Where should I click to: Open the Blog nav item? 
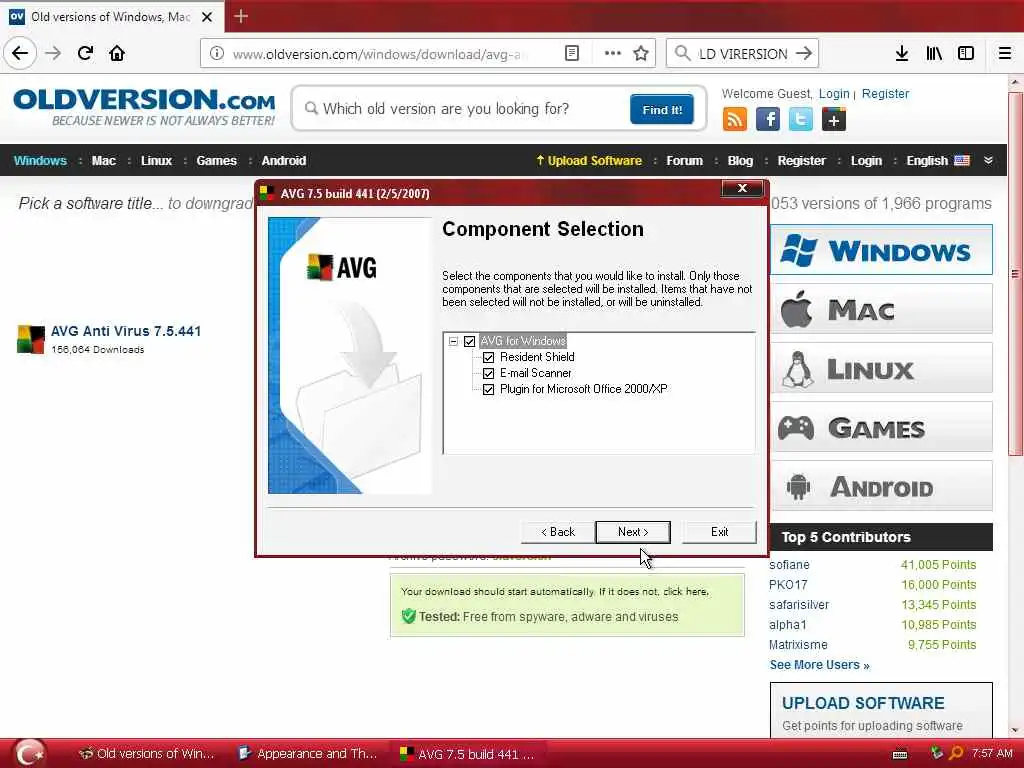pyautogui.click(x=741, y=161)
